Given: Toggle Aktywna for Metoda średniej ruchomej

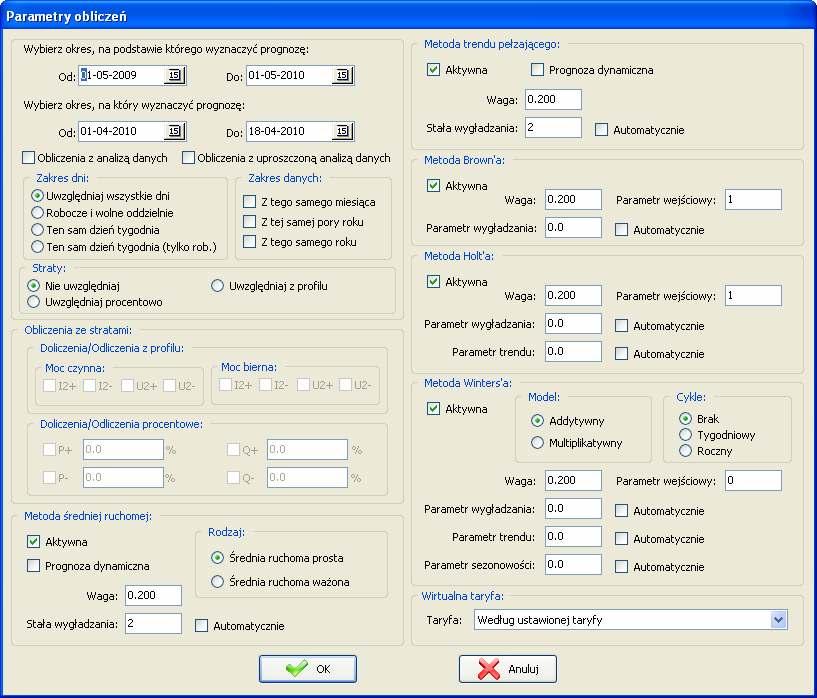Looking at the screenshot, I should point(33,542).
